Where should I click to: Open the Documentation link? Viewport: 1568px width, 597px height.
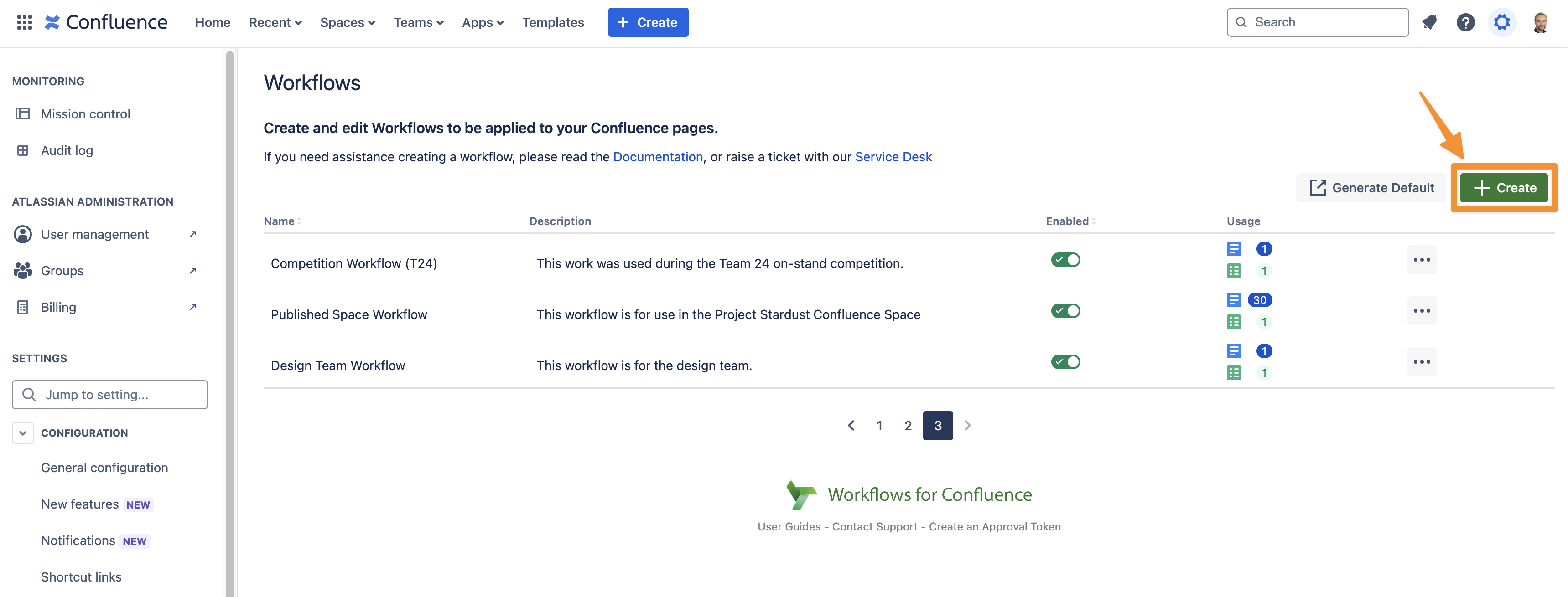[658, 157]
